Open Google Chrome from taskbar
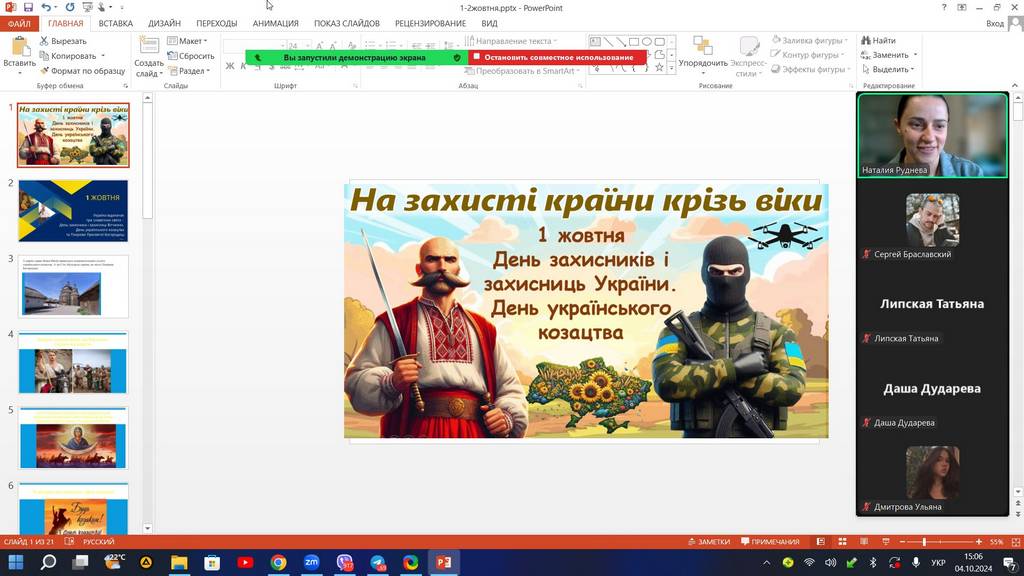 click(278, 562)
